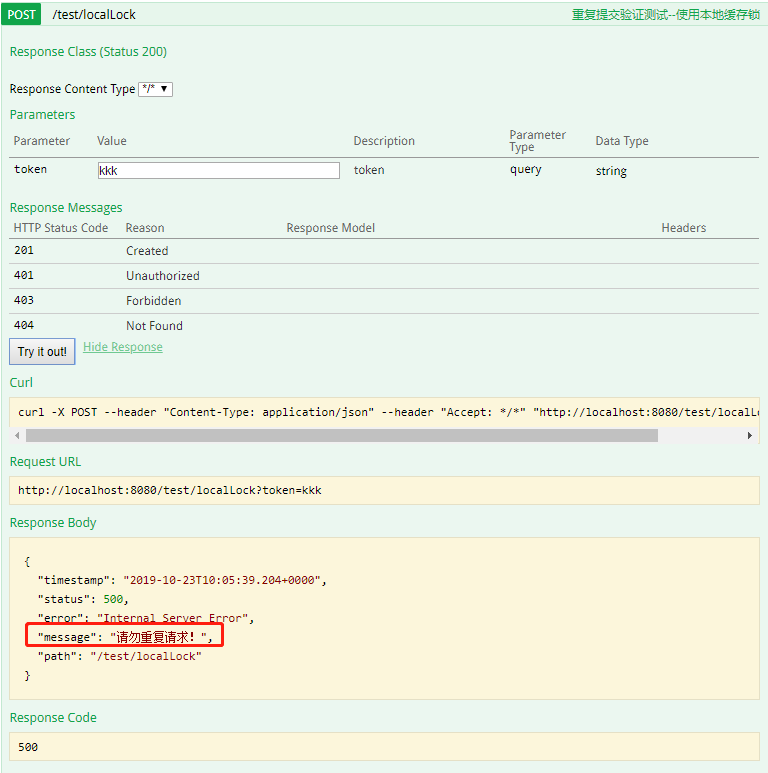
Task: Click the "path": "/test/localLock" line
Action: [x=120, y=657]
